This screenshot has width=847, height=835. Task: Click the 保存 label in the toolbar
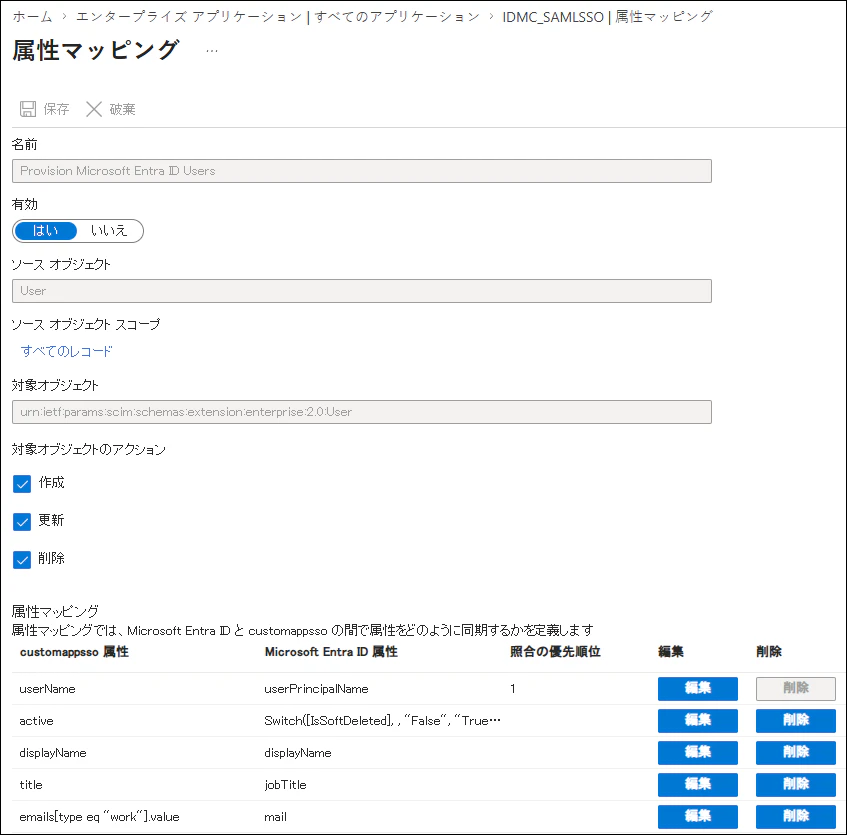[56, 109]
